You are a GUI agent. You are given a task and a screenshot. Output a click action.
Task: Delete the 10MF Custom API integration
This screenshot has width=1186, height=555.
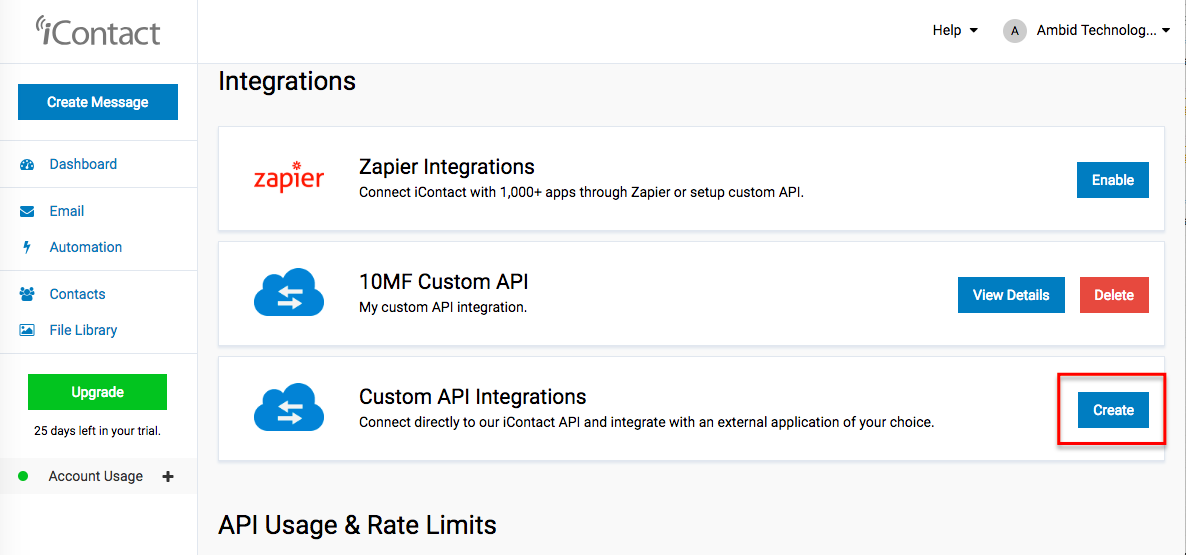click(1113, 295)
